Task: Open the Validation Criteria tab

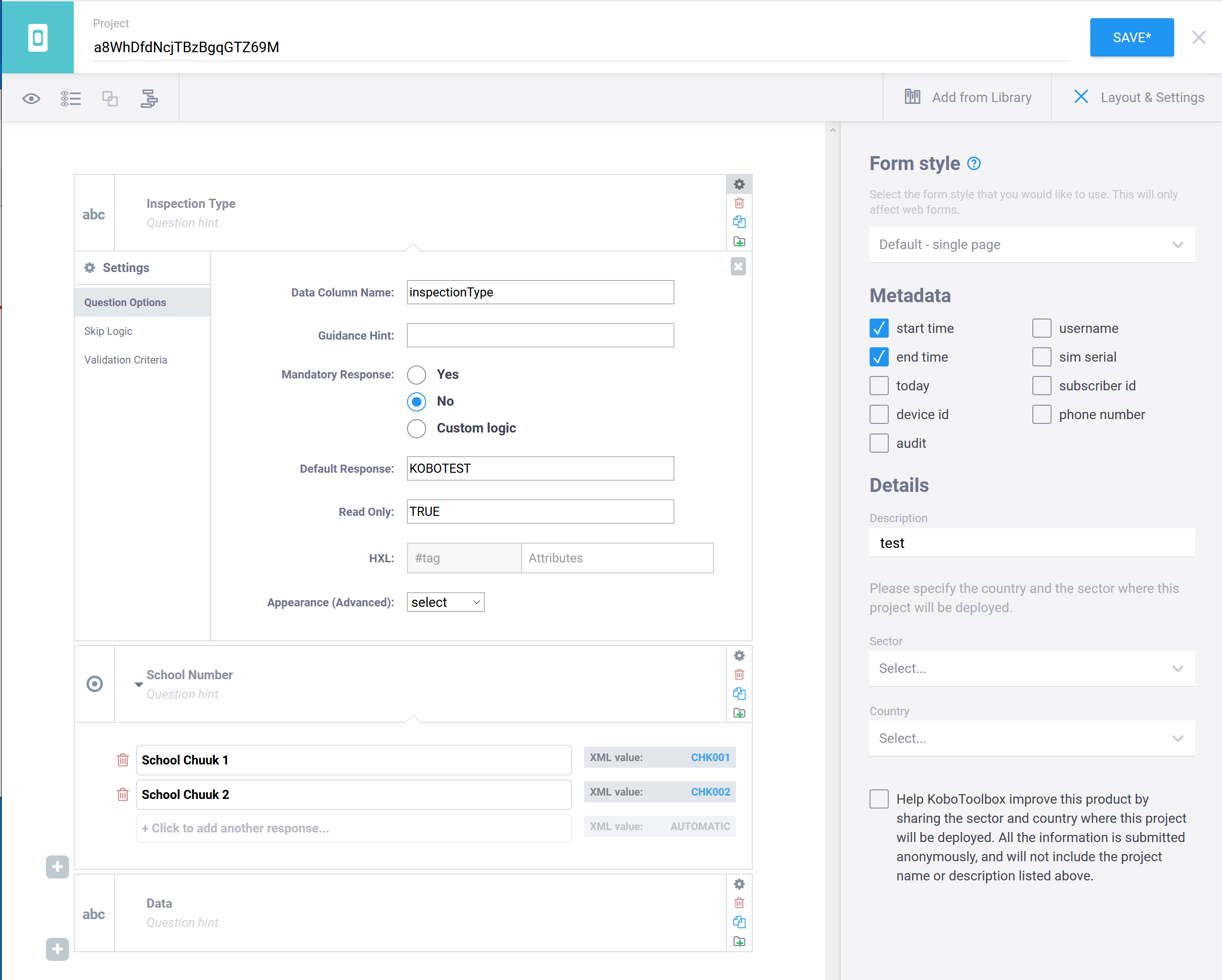Action: (x=126, y=360)
